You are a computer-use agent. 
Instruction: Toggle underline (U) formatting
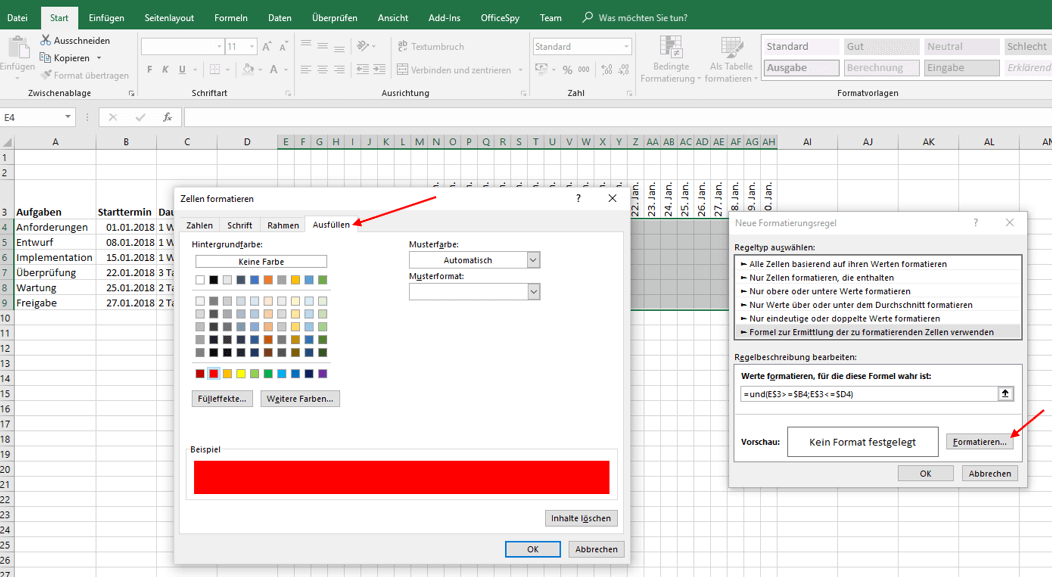[182, 70]
